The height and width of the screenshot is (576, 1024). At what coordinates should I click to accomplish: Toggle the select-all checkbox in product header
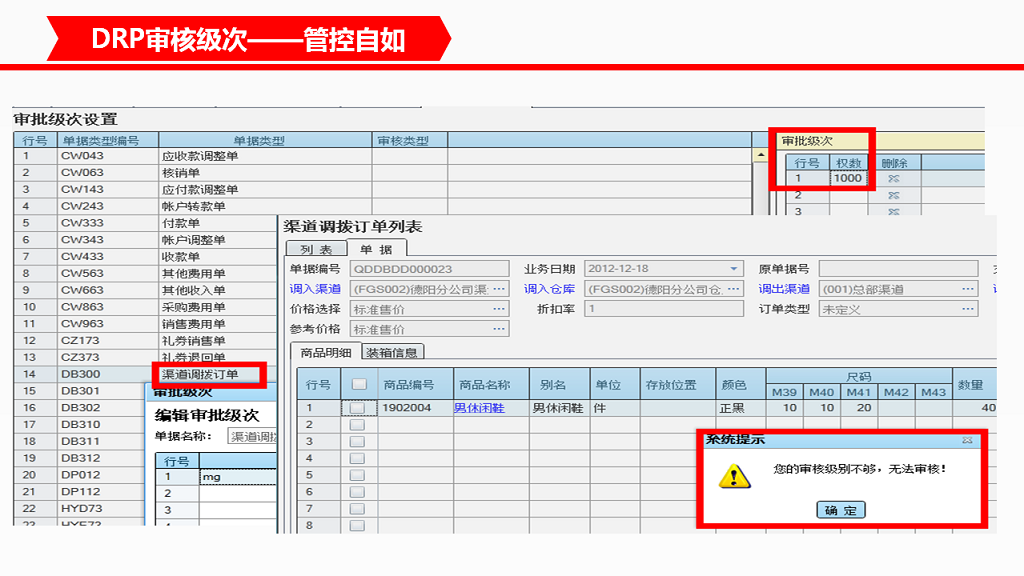pos(359,385)
